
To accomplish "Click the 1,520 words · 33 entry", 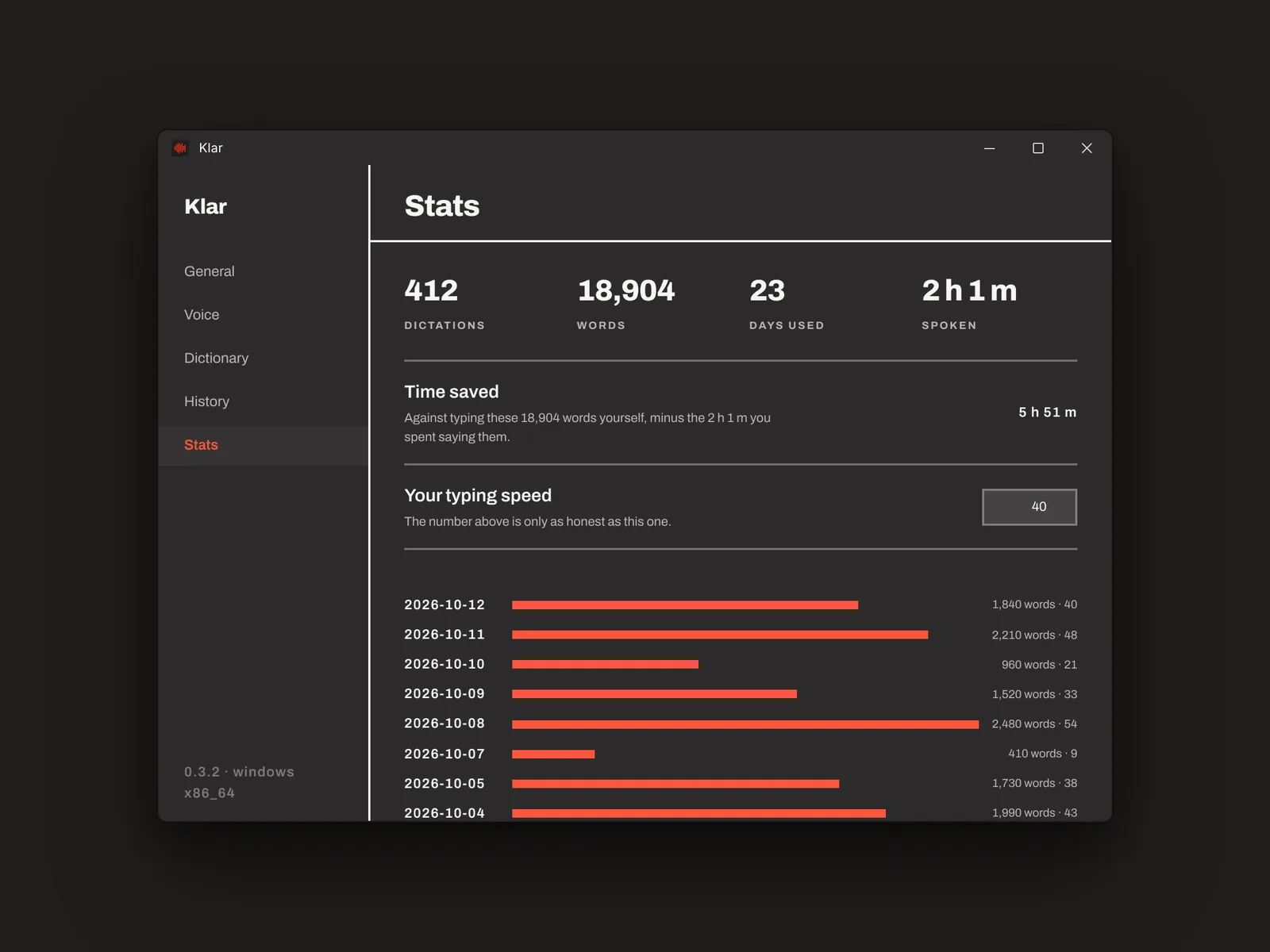I will pos(1034,694).
